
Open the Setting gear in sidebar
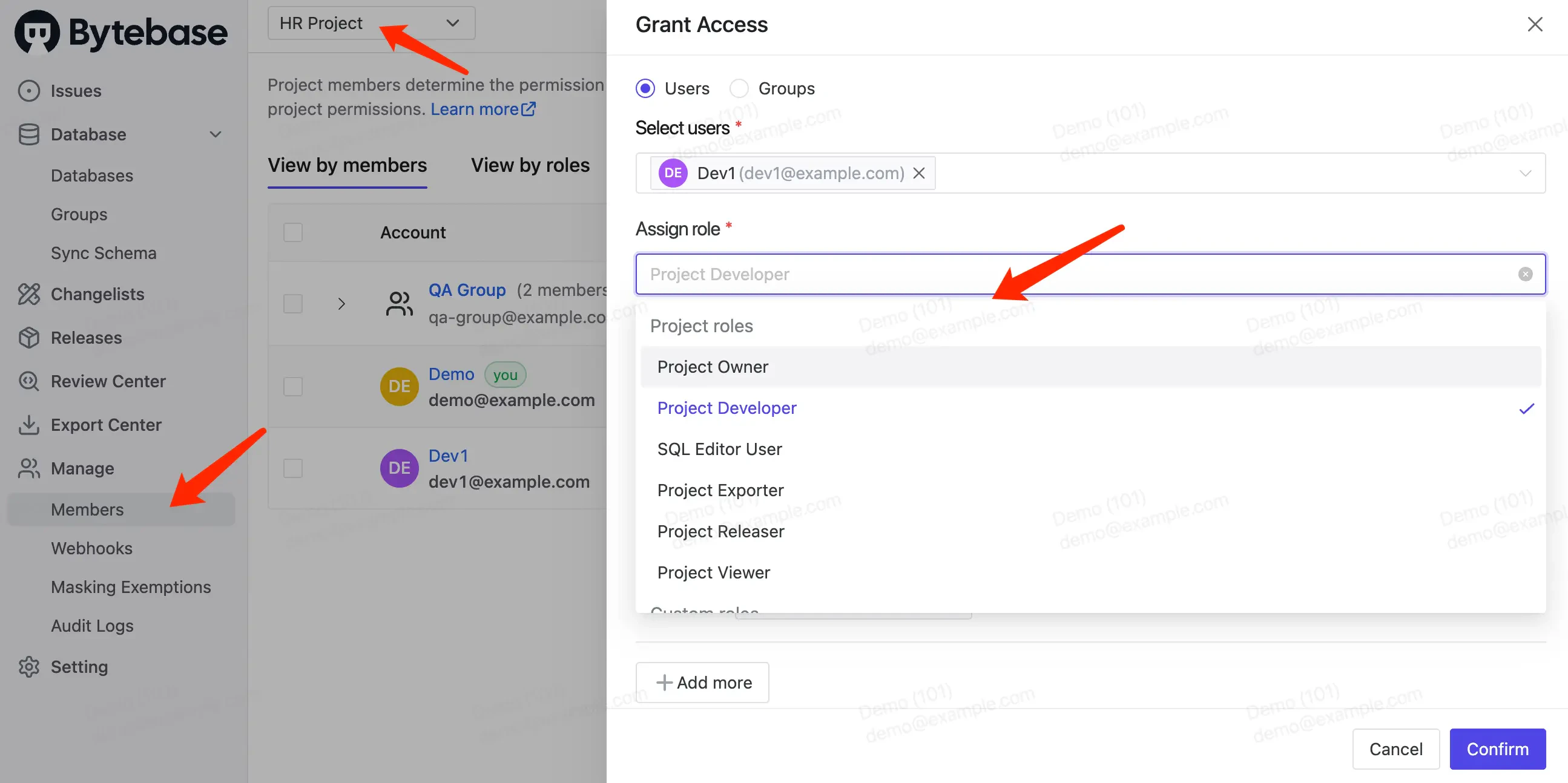click(29, 666)
